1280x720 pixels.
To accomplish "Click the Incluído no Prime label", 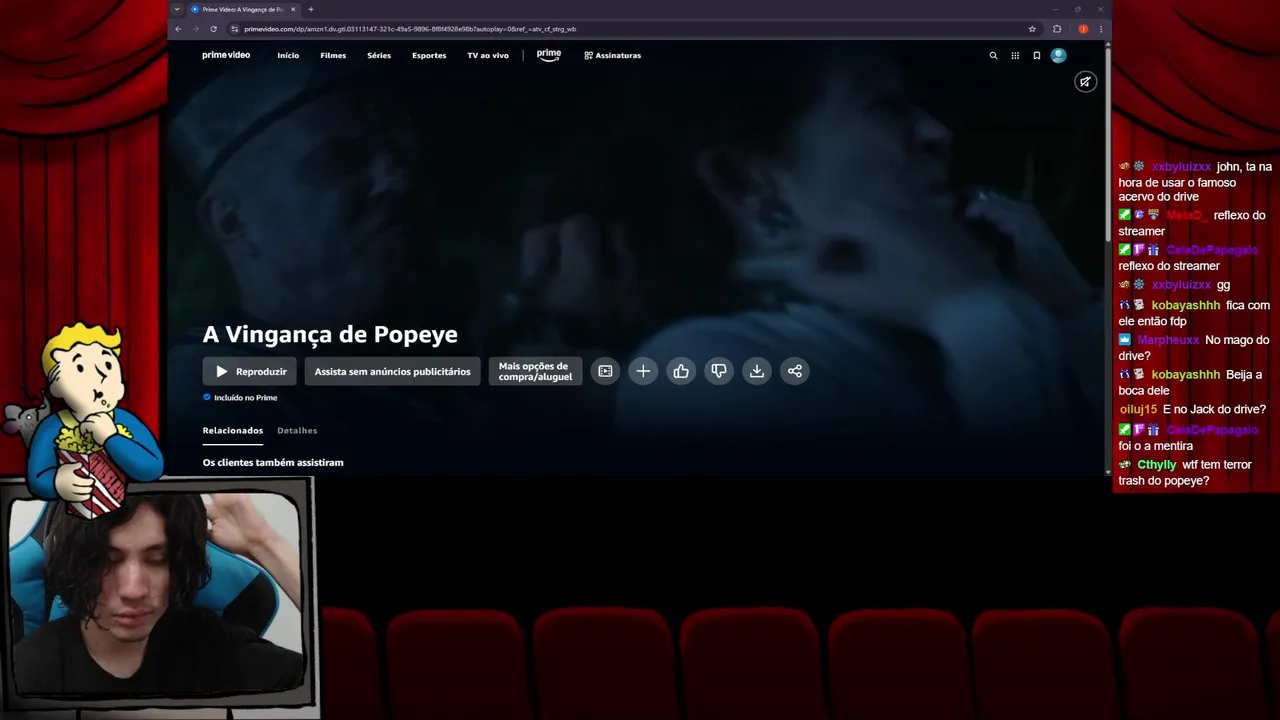I will pyautogui.click(x=240, y=398).
